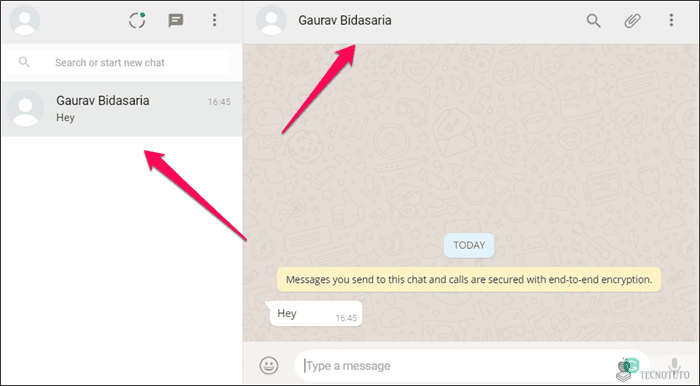Attach a file with the paperclip icon
This screenshot has height=386, width=700.
click(632, 21)
